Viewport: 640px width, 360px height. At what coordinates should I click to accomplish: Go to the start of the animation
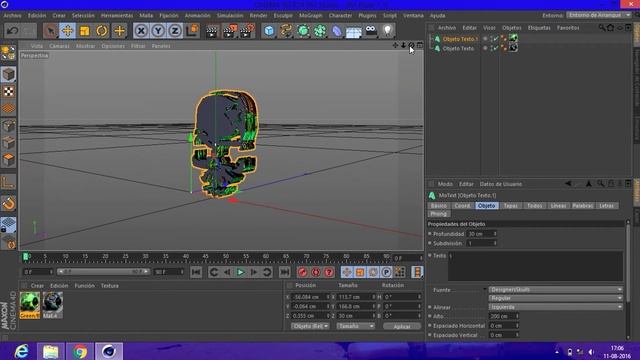pos(196,272)
